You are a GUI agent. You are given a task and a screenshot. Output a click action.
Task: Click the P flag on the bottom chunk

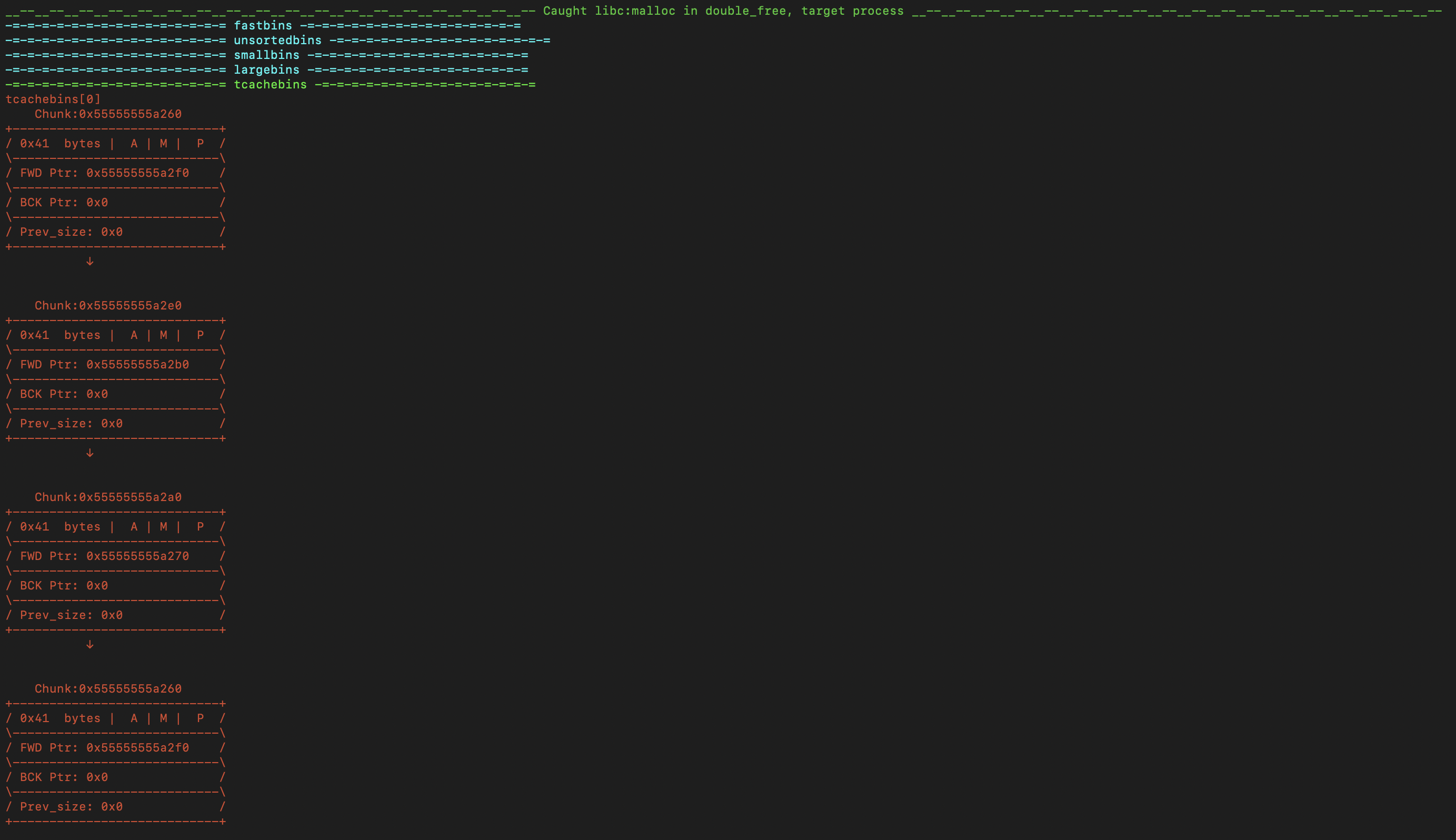[200, 718]
